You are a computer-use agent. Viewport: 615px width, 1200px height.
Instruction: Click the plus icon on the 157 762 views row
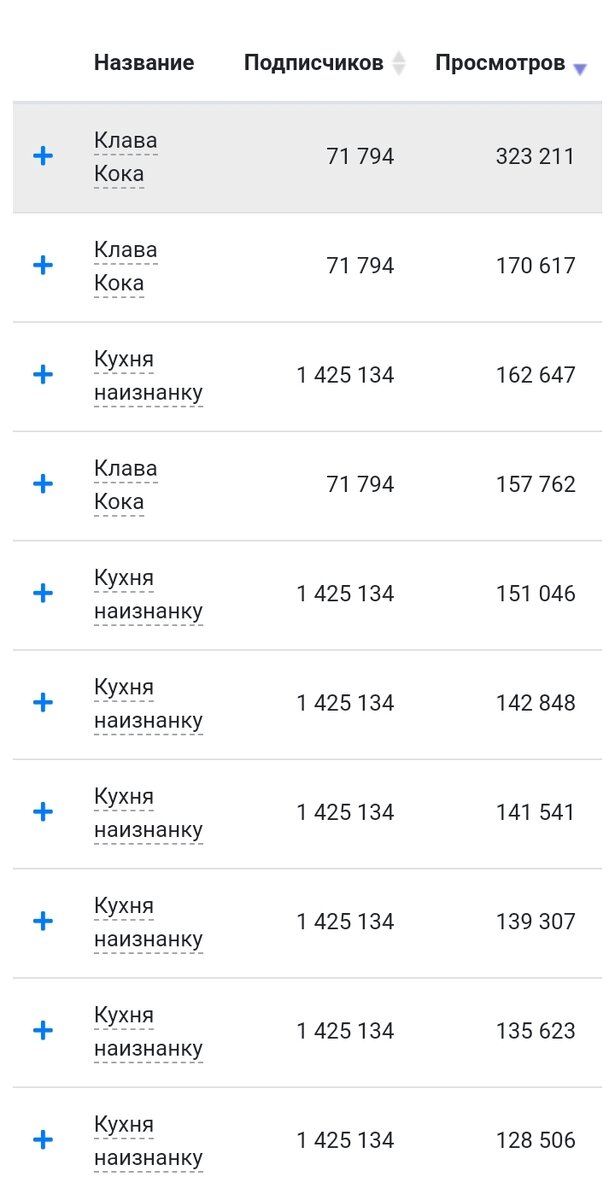(x=43, y=484)
